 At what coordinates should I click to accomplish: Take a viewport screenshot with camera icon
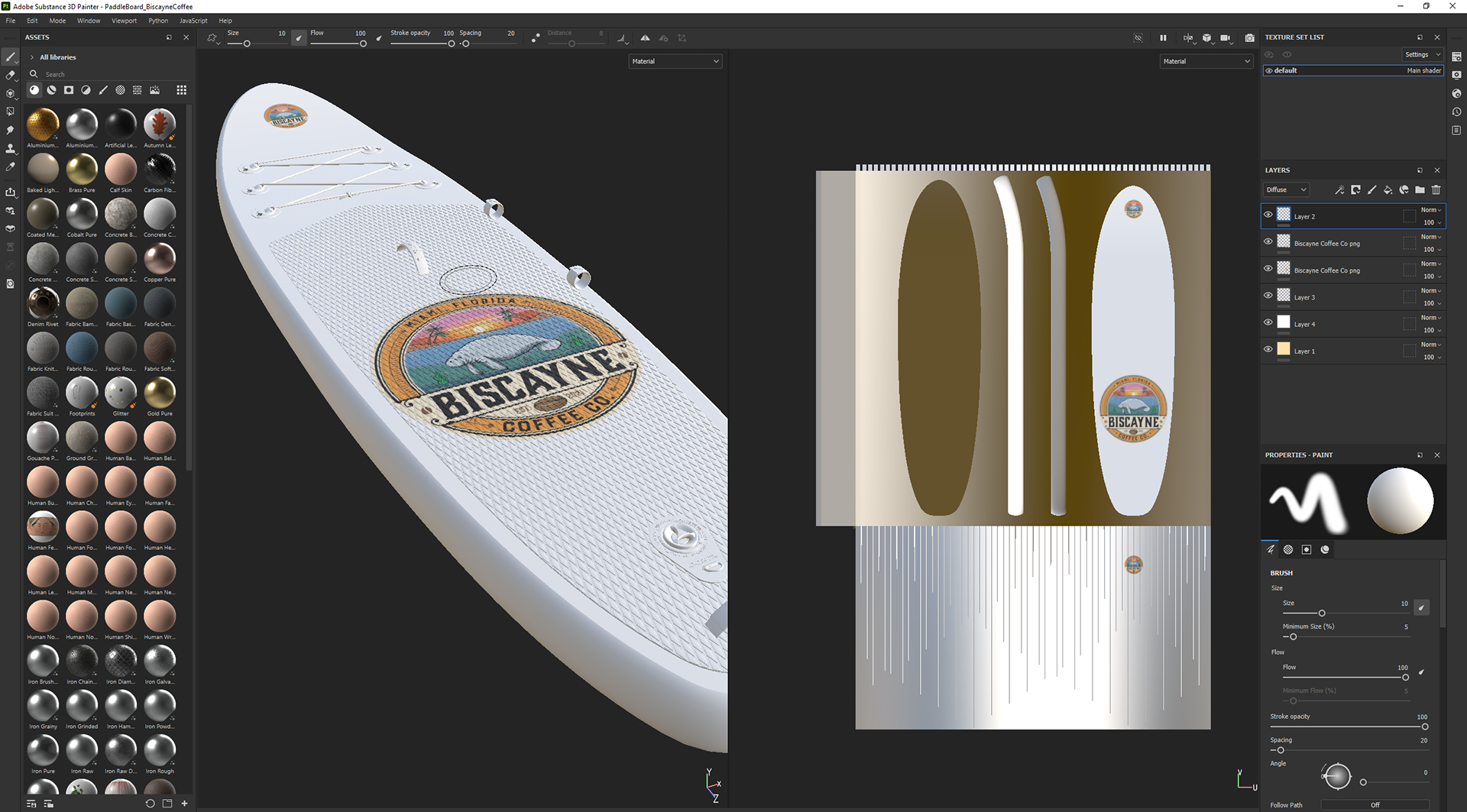click(1249, 37)
